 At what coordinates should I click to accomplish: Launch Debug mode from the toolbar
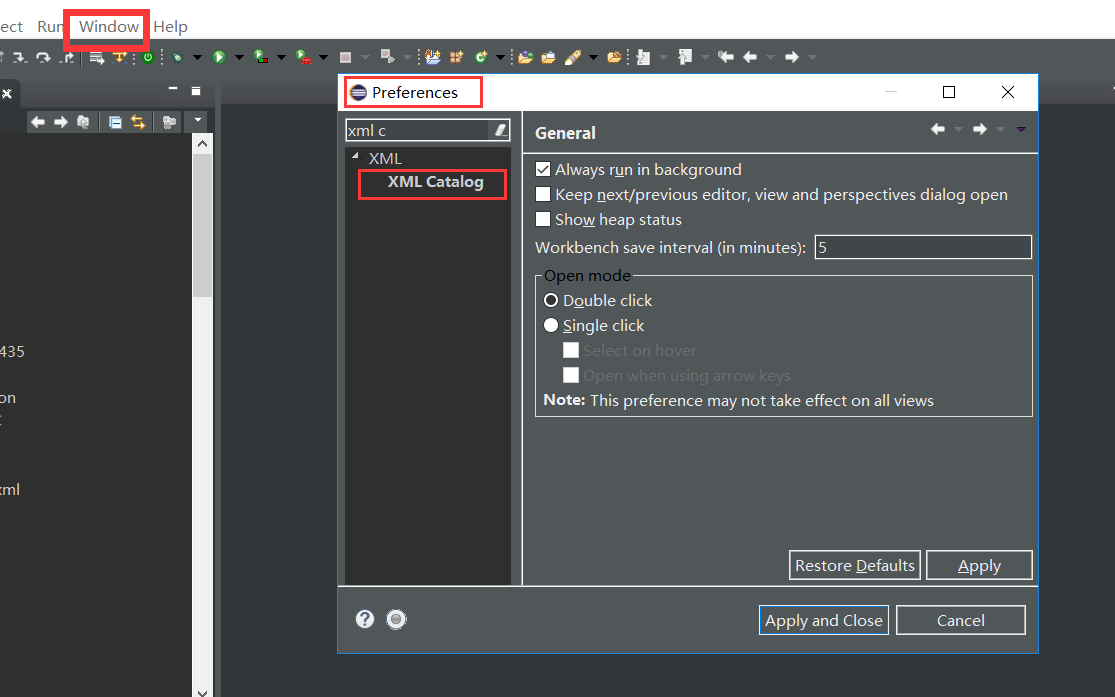(176, 57)
